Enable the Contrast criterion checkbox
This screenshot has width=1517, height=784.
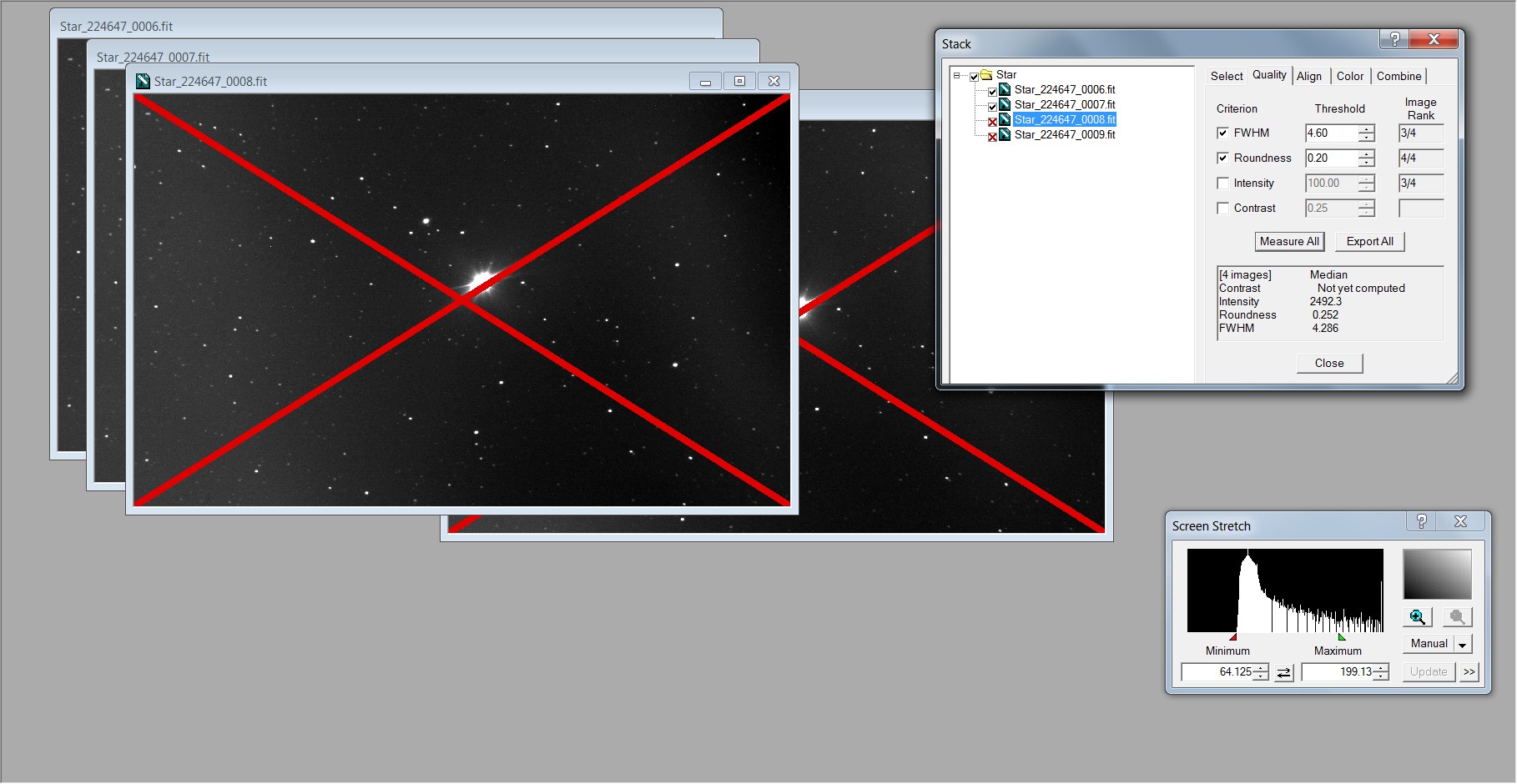click(1223, 208)
